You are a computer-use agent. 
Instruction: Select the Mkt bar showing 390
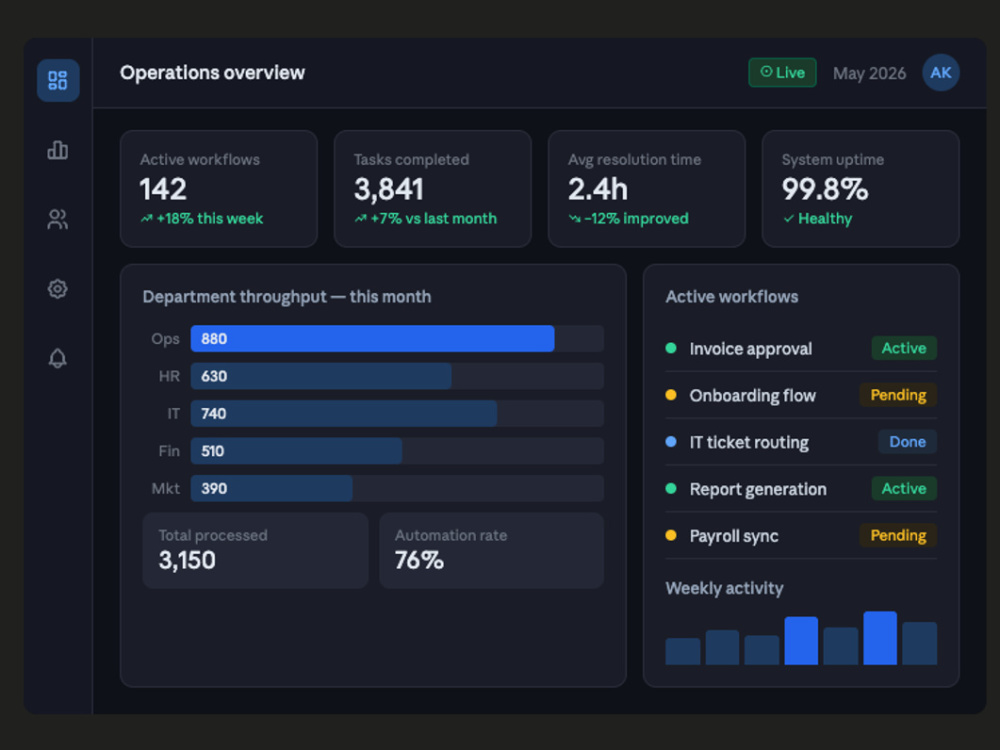[x=272, y=489]
